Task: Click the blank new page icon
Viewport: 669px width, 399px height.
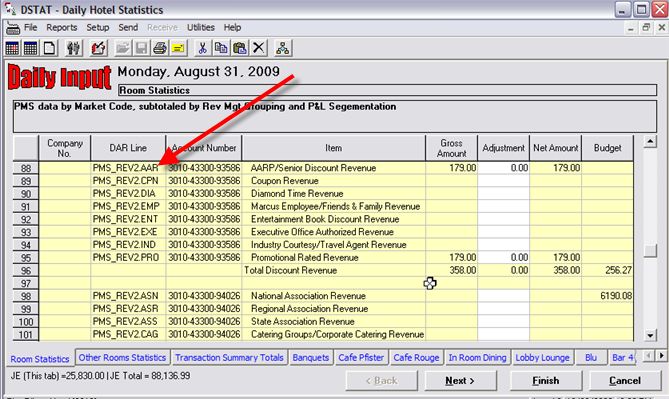Action: [x=49, y=48]
